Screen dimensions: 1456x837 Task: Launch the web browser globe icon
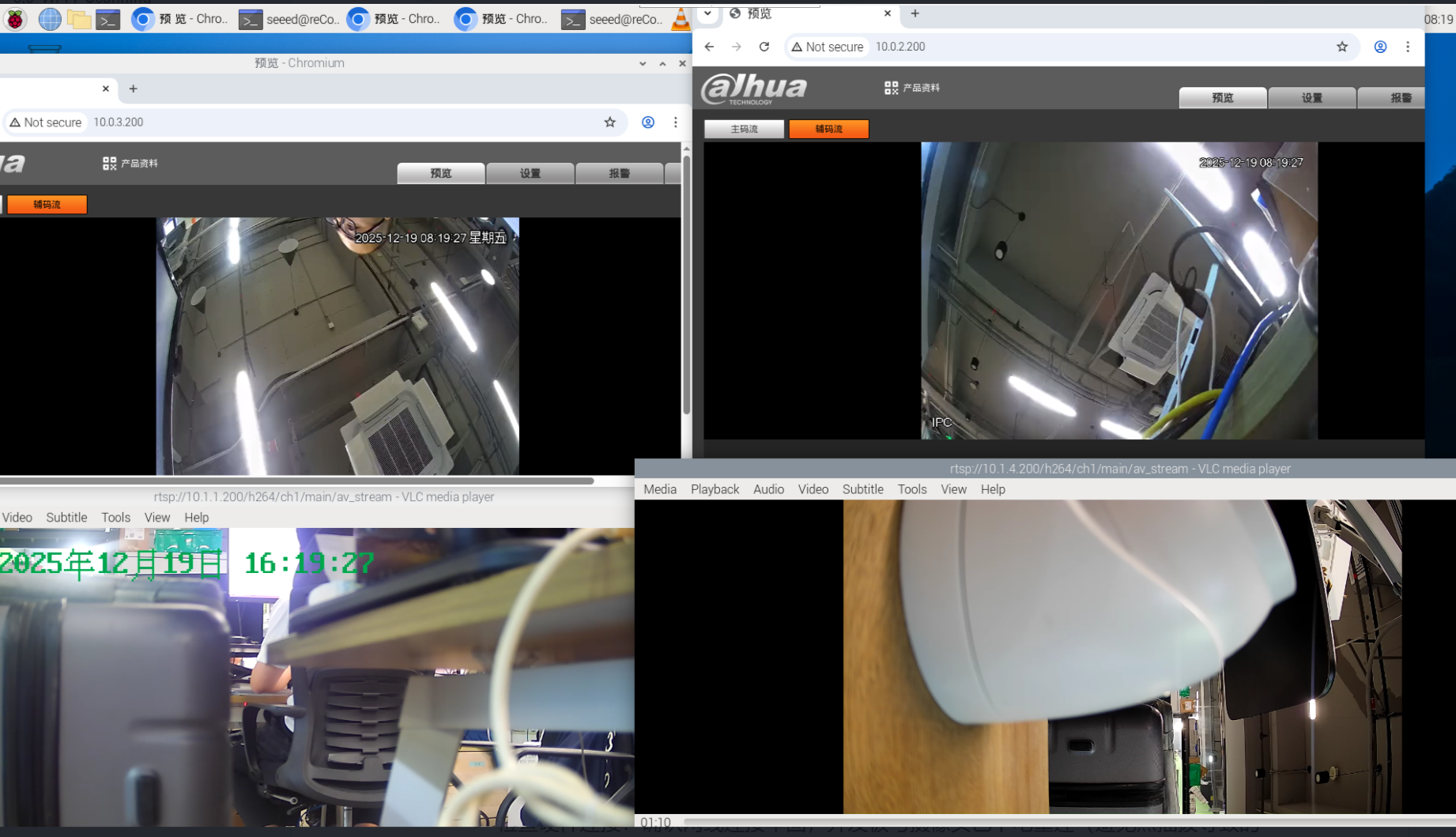click(49, 18)
